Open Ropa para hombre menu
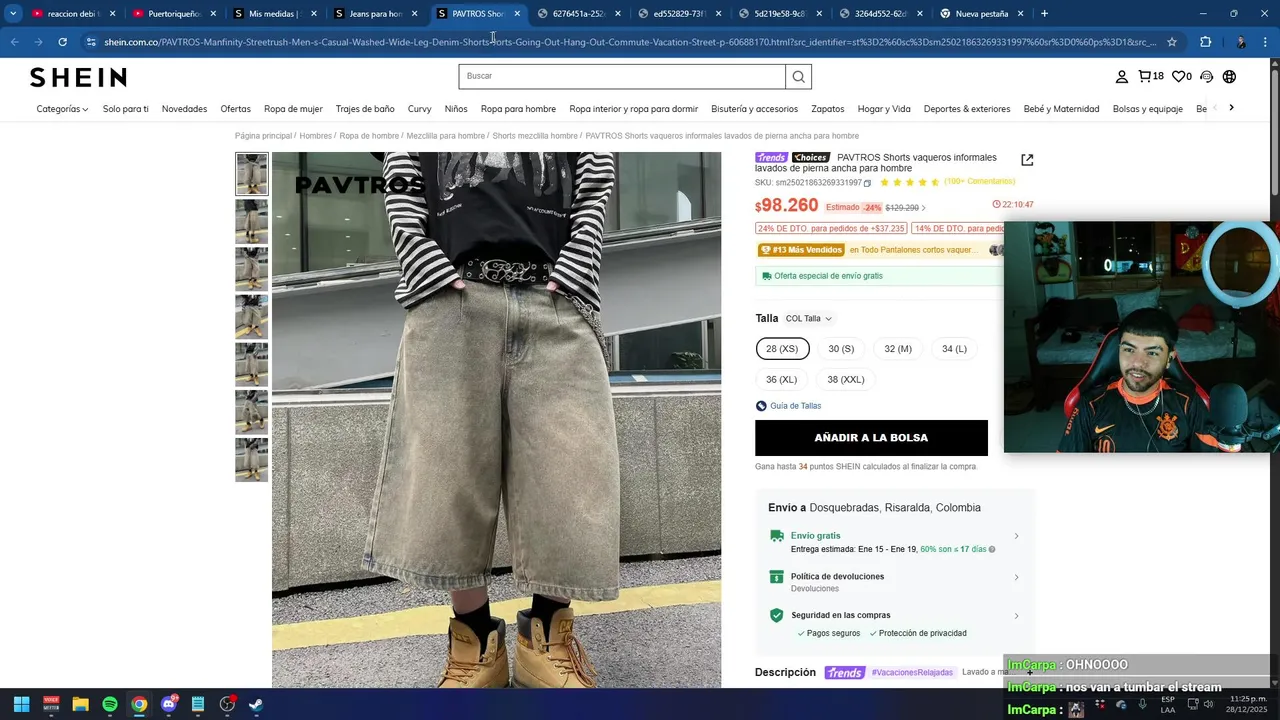 point(518,109)
